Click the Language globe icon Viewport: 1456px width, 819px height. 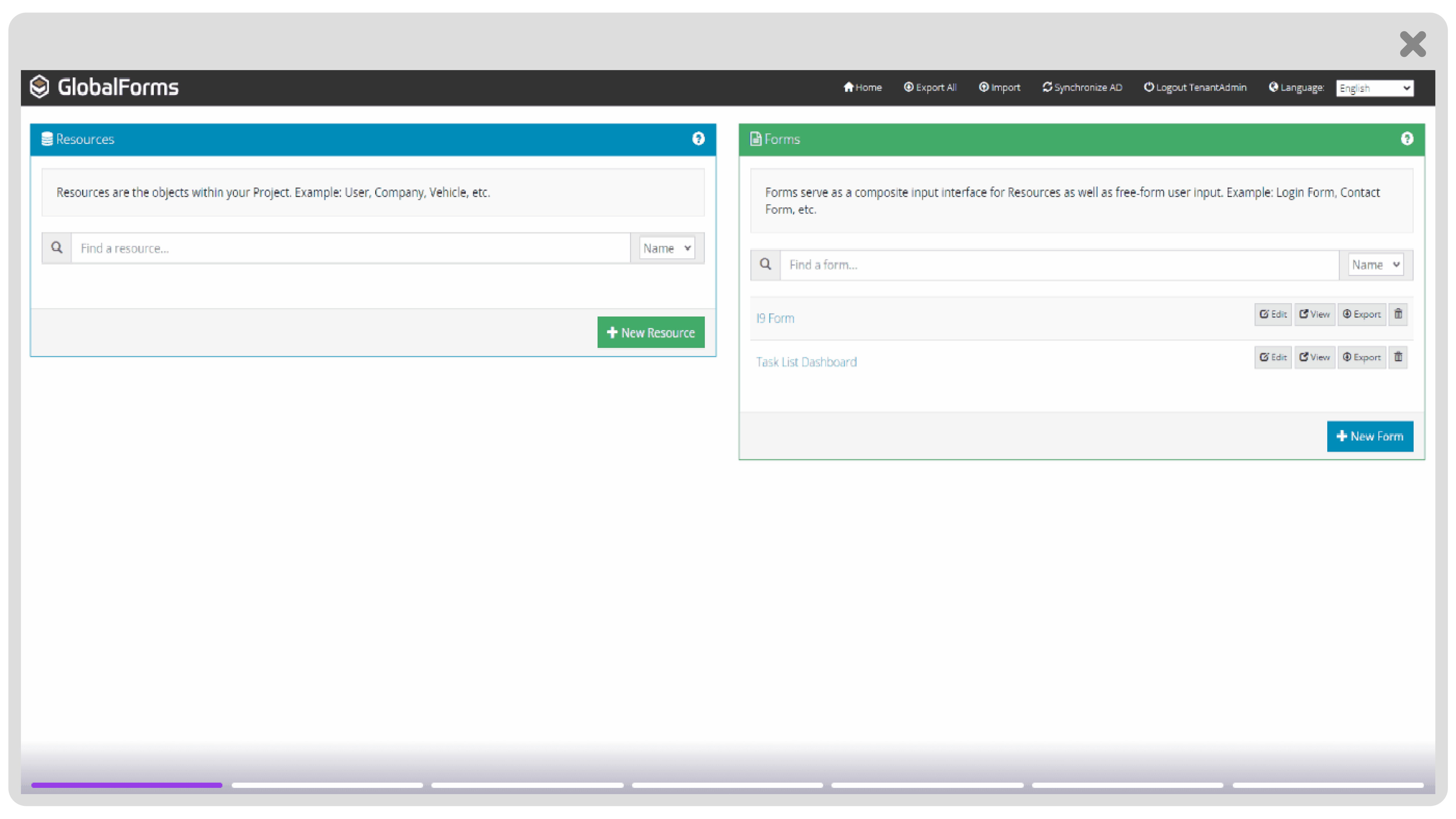(x=1273, y=87)
